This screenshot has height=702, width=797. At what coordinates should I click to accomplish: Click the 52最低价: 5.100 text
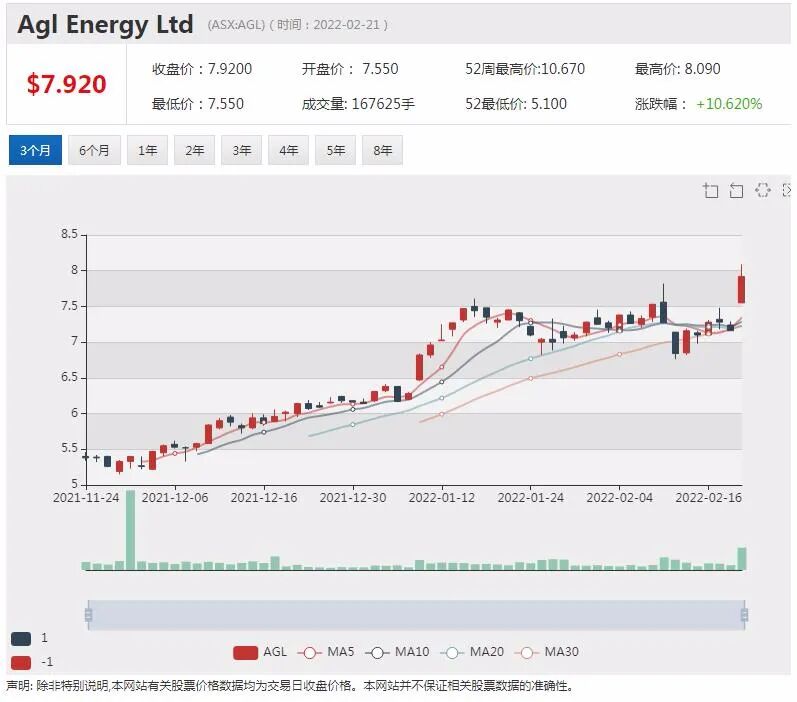point(516,104)
